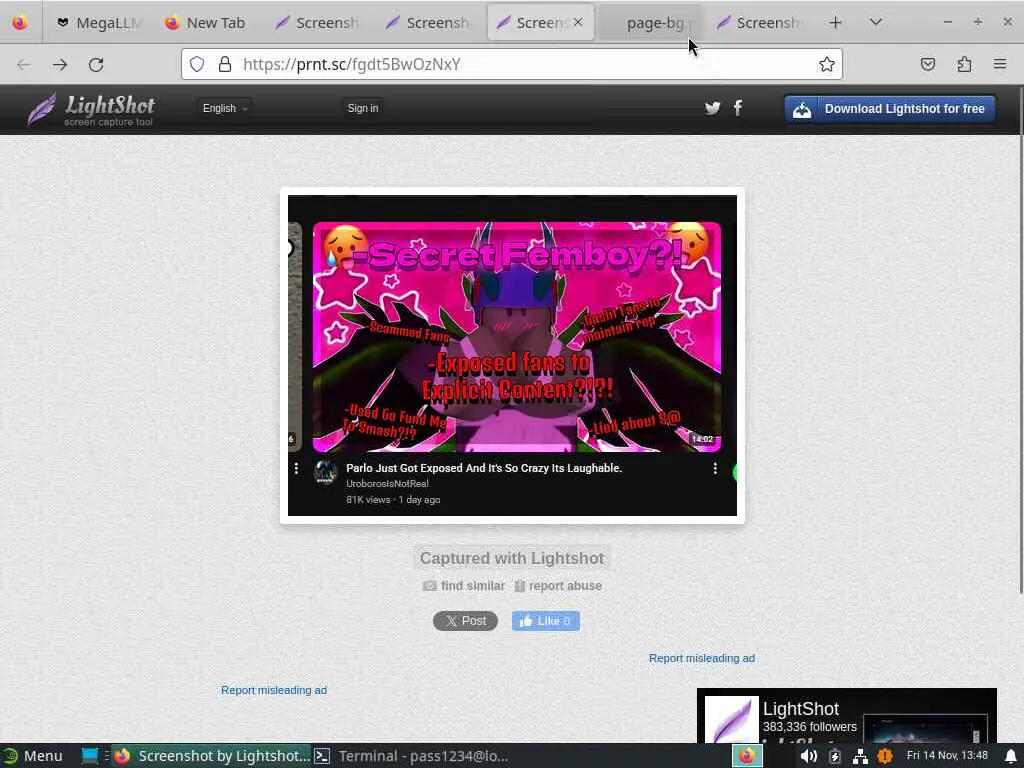Open Firefox application hamburger menu
The image size is (1024, 768).
(x=1000, y=64)
